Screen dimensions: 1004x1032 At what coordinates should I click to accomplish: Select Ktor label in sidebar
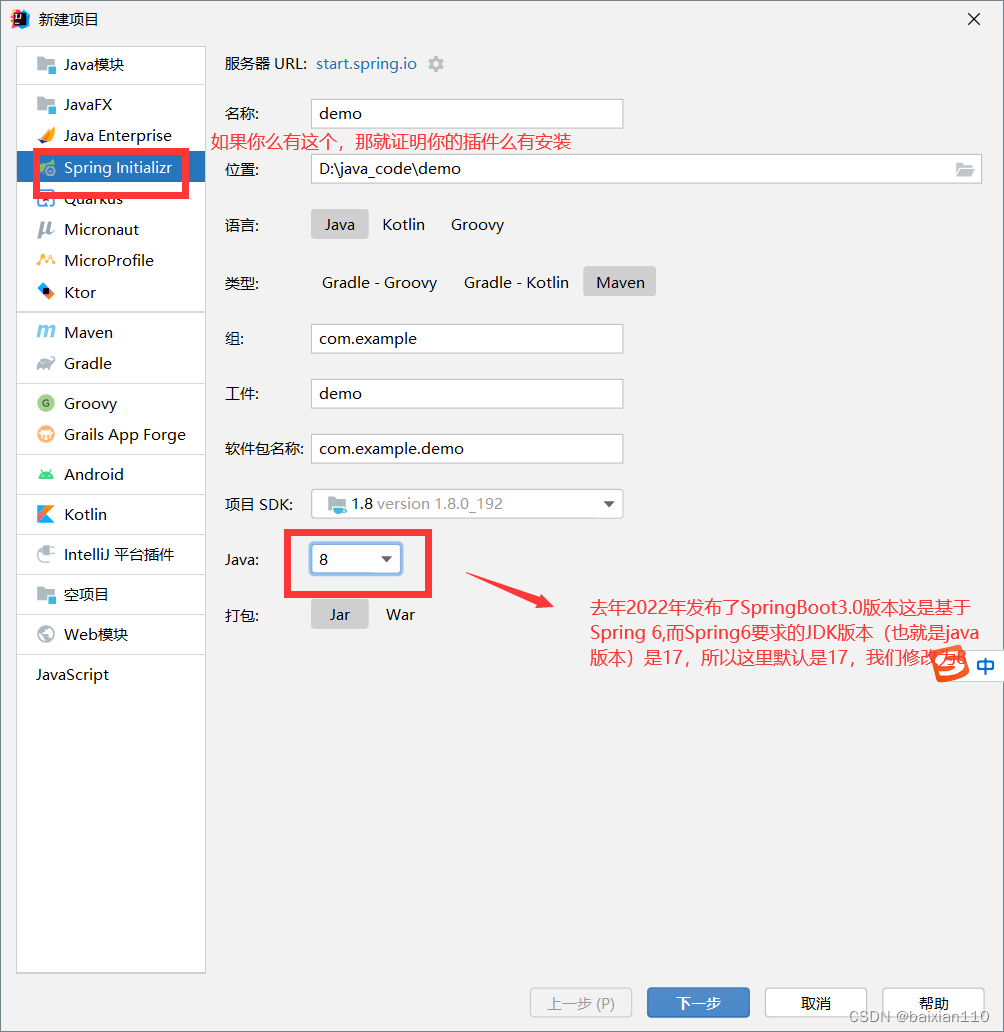[x=80, y=292]
